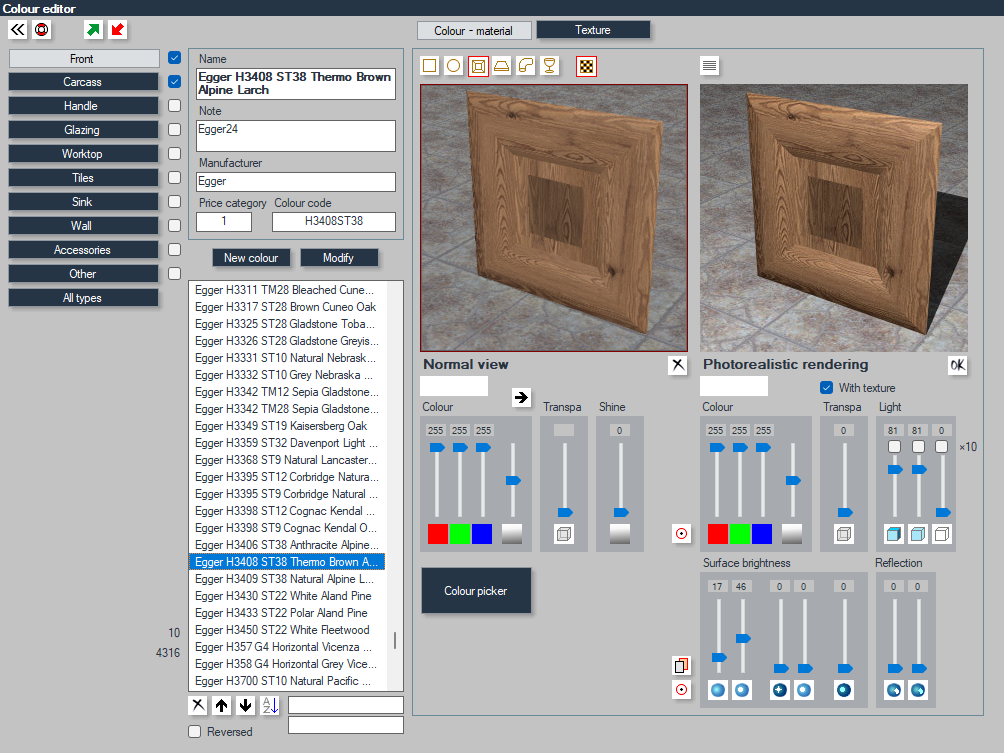Select the Front type button

coord(84,58)
